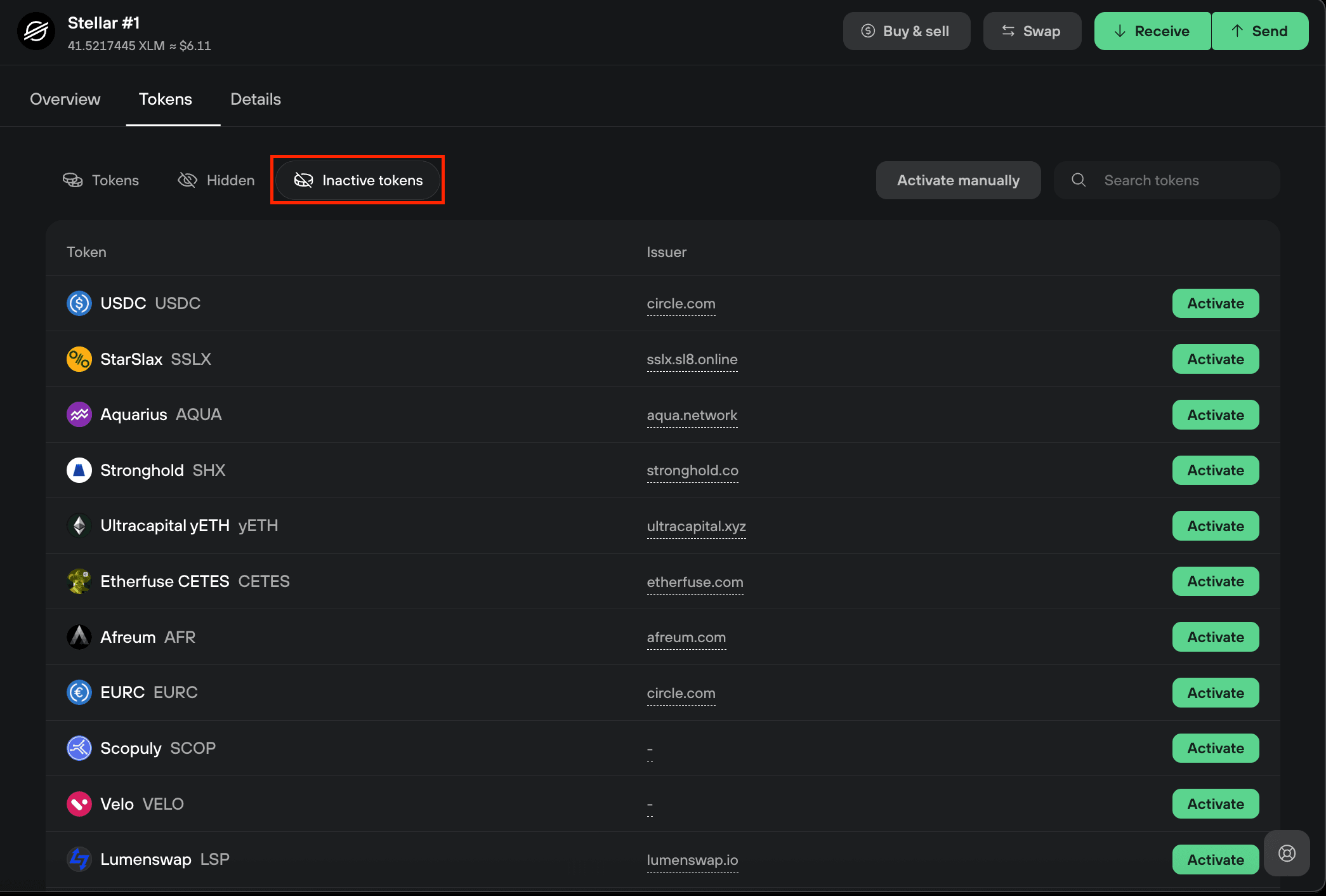Open EURC's circle.com issuer link
1326x896 pixels.
pos(681,694)
